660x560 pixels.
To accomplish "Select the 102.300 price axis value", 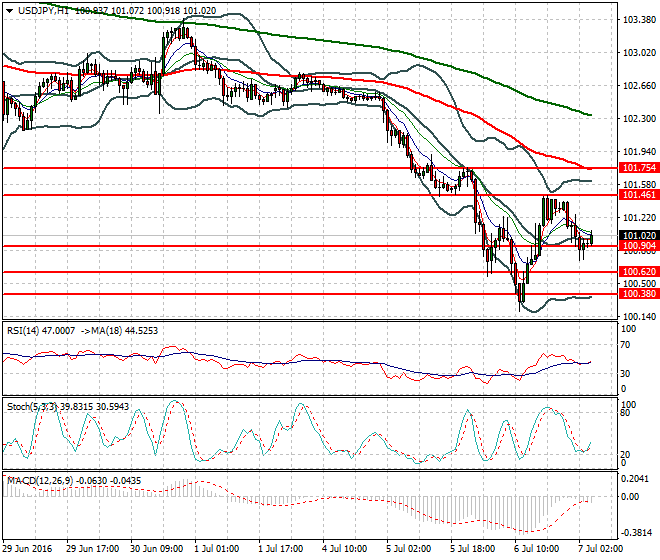I will pos(639,118).
